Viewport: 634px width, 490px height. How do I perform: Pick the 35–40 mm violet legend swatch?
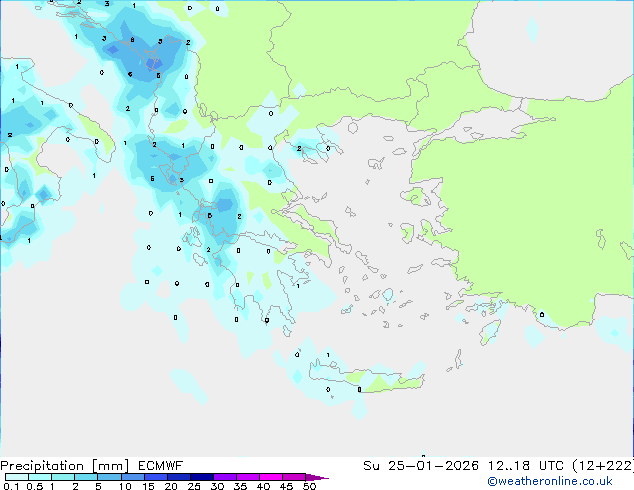point(248,477)
